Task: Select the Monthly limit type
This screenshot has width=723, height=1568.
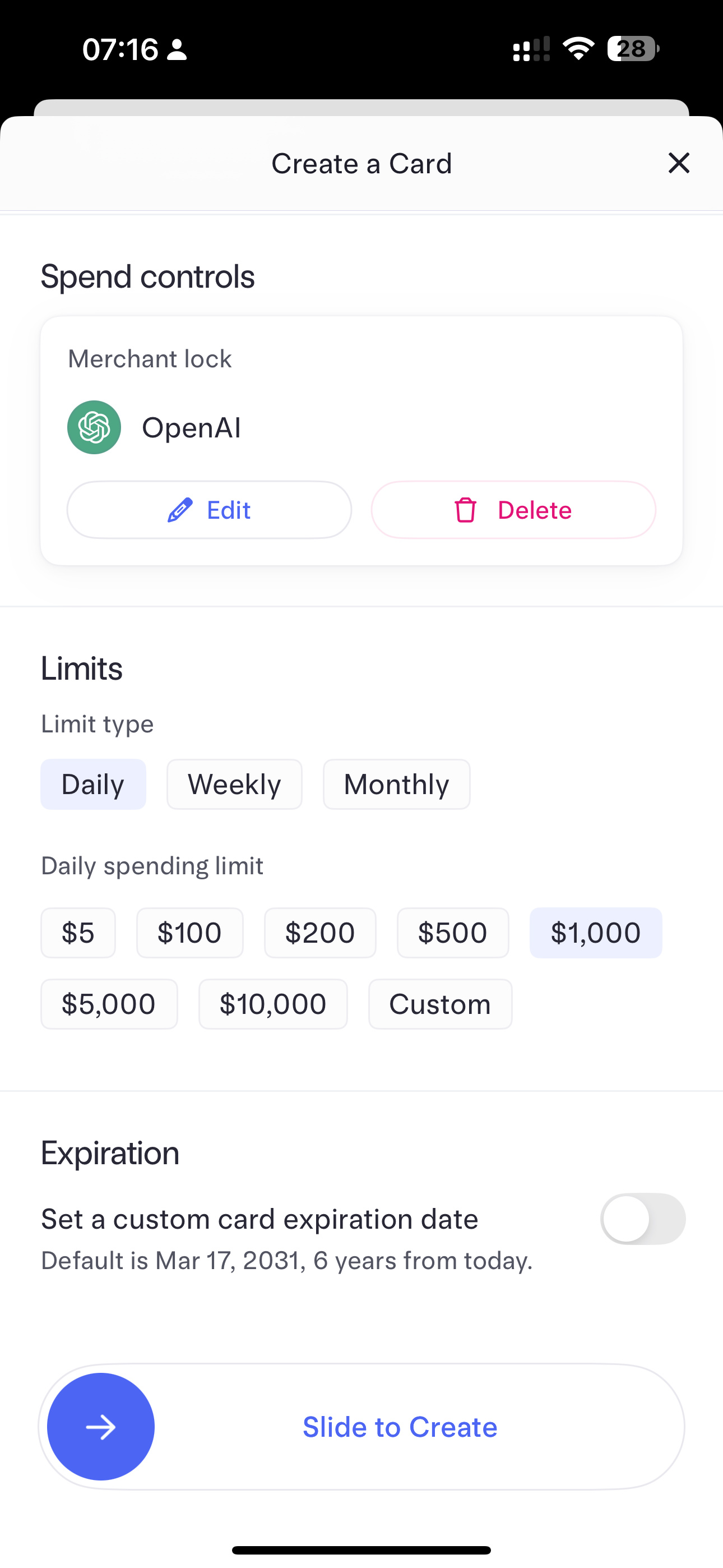Action: coord(396,784)
